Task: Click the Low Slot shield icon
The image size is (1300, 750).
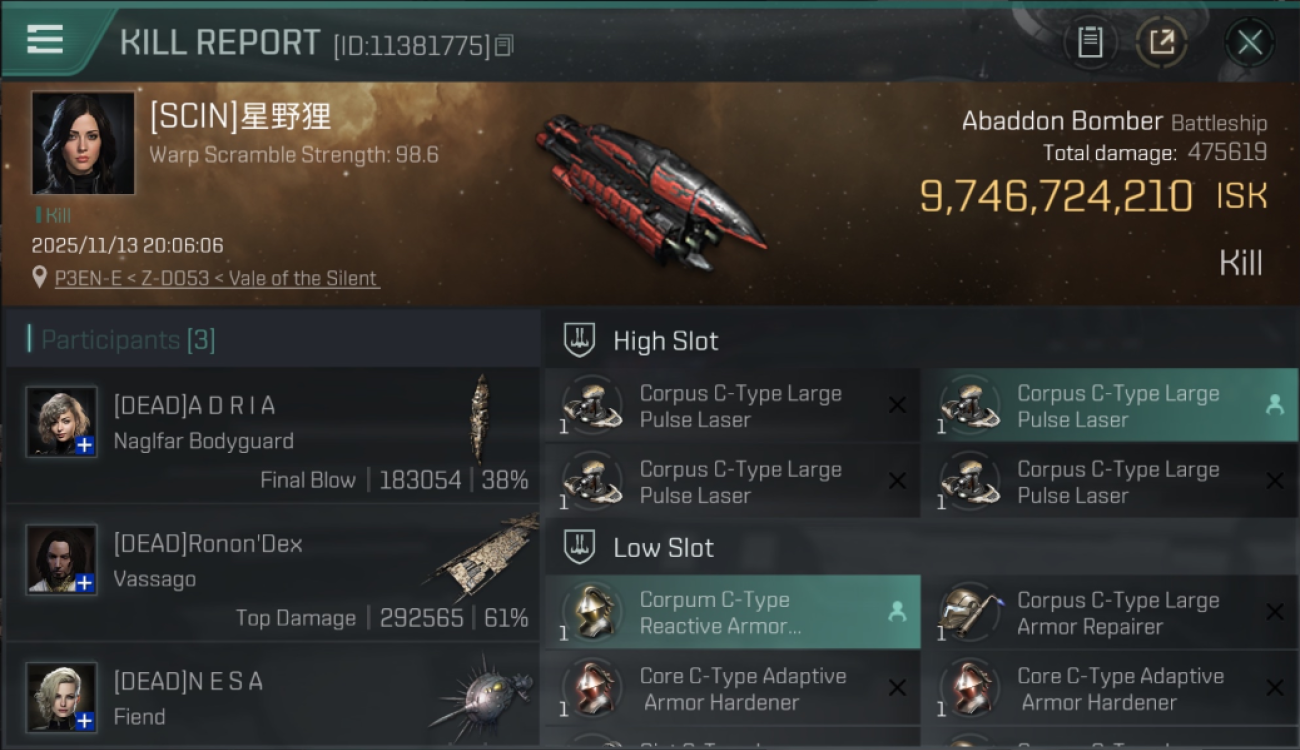Action: 580,547
